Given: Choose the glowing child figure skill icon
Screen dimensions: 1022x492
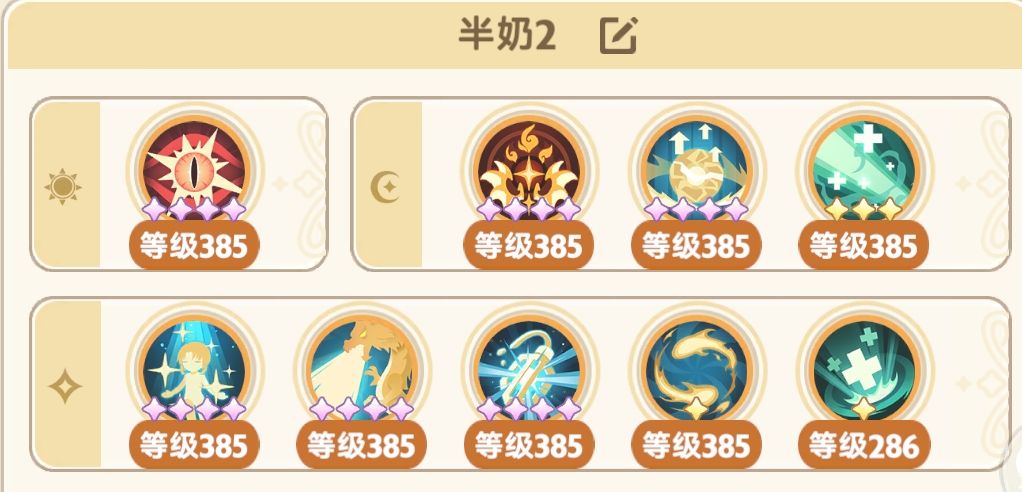Looking at the screenshot, I should click(x=194, y=369).
